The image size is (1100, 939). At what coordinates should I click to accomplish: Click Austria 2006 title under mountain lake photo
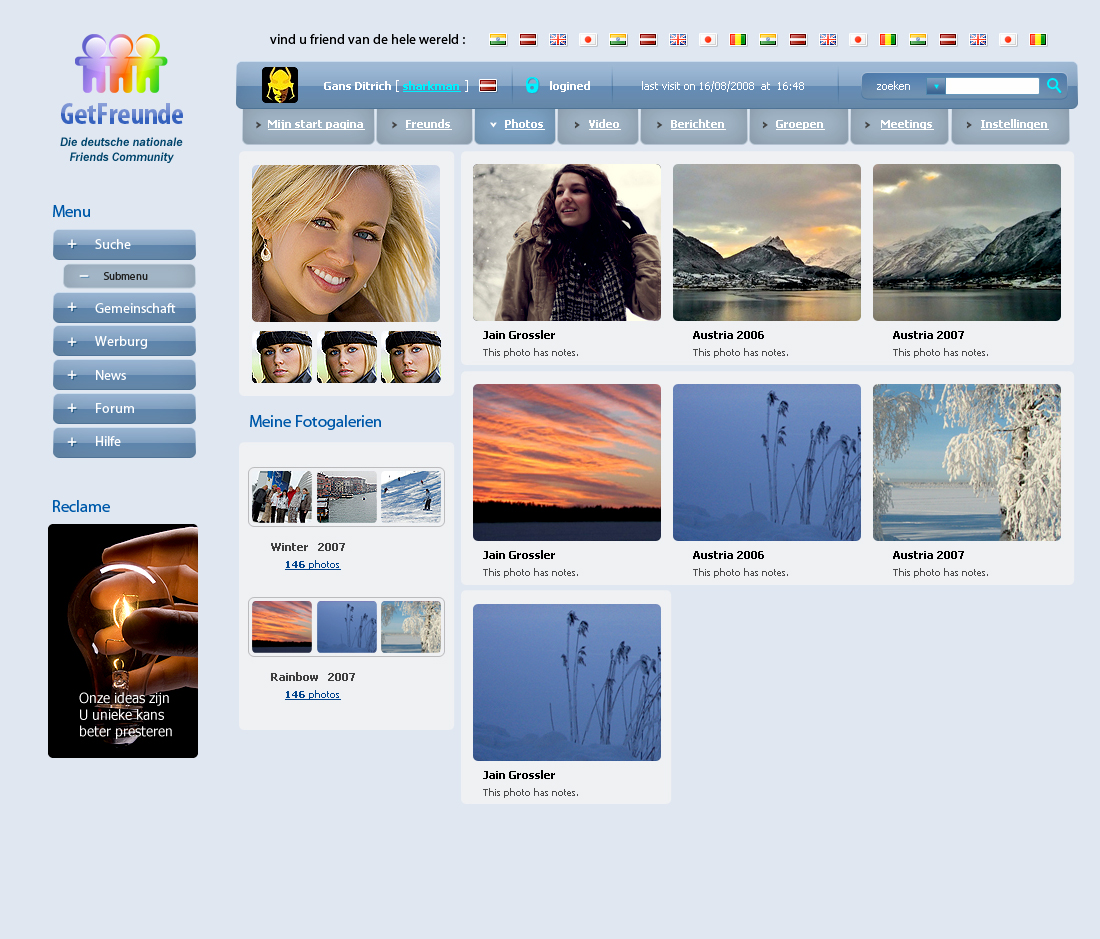coord(728,335)
